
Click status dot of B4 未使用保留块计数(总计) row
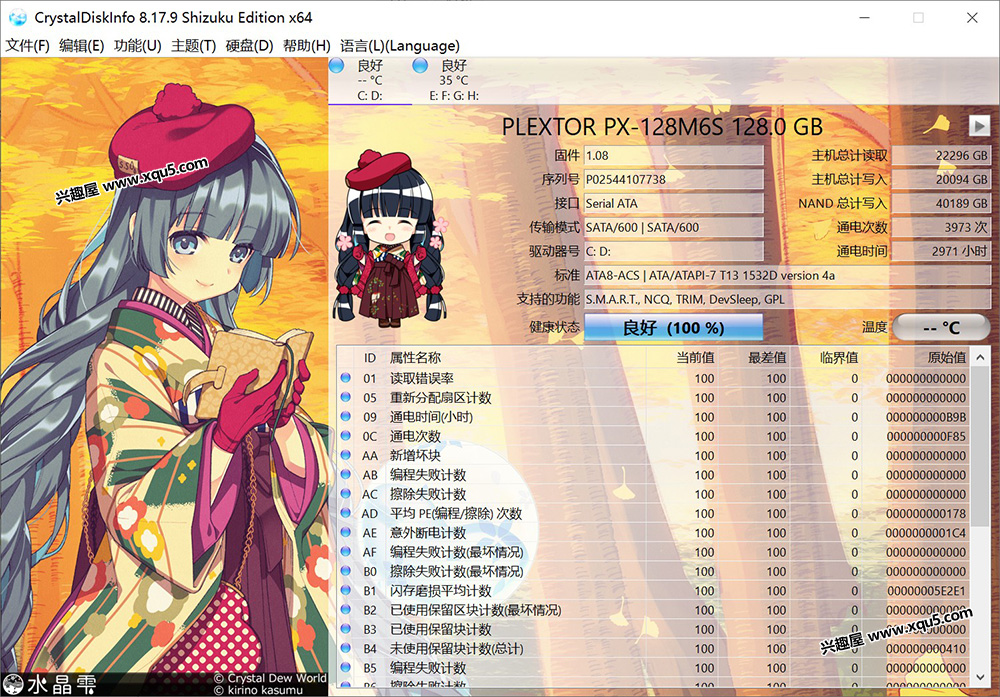pyautogui.click(x=346, y=648)
